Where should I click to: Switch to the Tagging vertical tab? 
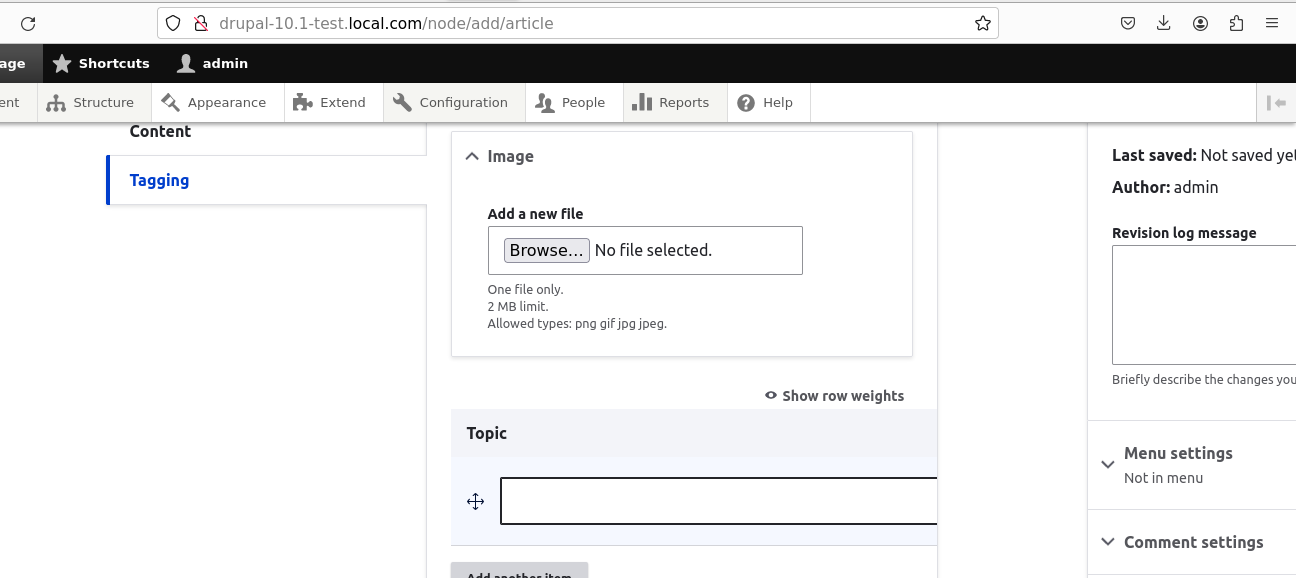point(159,180)
